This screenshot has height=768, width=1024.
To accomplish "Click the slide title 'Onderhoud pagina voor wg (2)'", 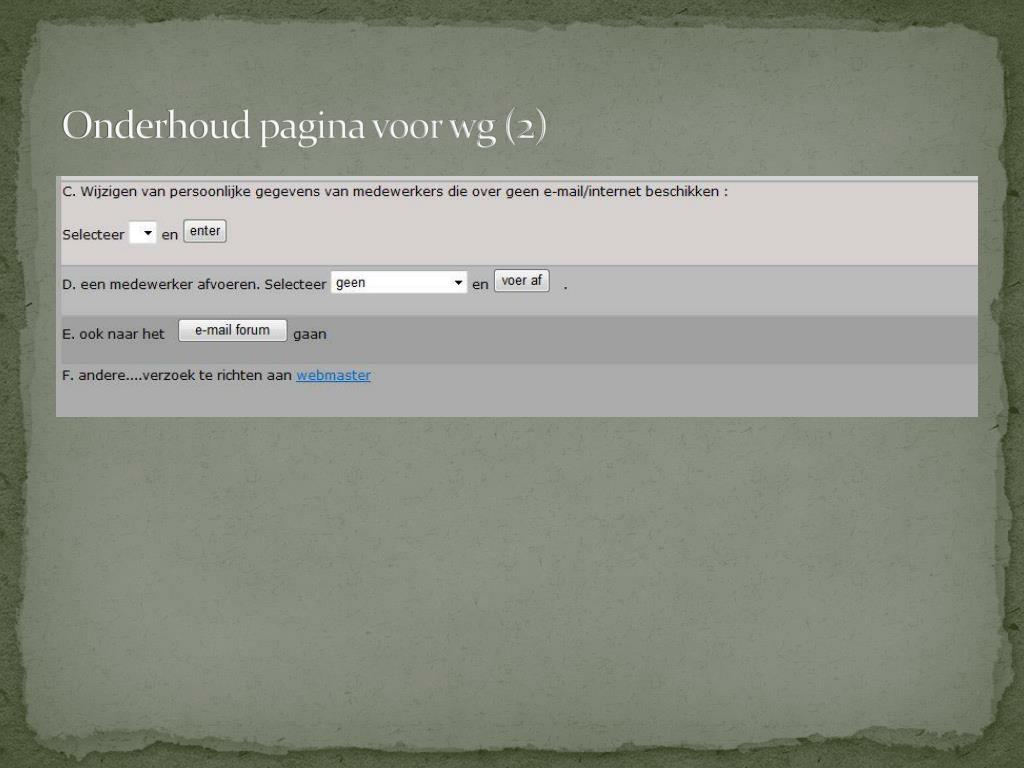I will pyautogui.click(x=304, y=126).
